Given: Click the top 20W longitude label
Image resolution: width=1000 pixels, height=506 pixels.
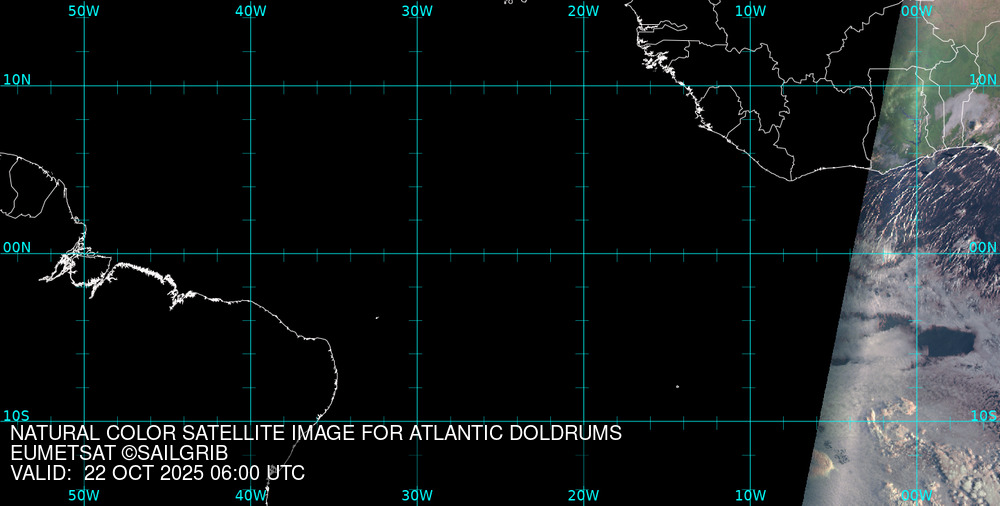Looking at the screenshot, I should point(583,11).
